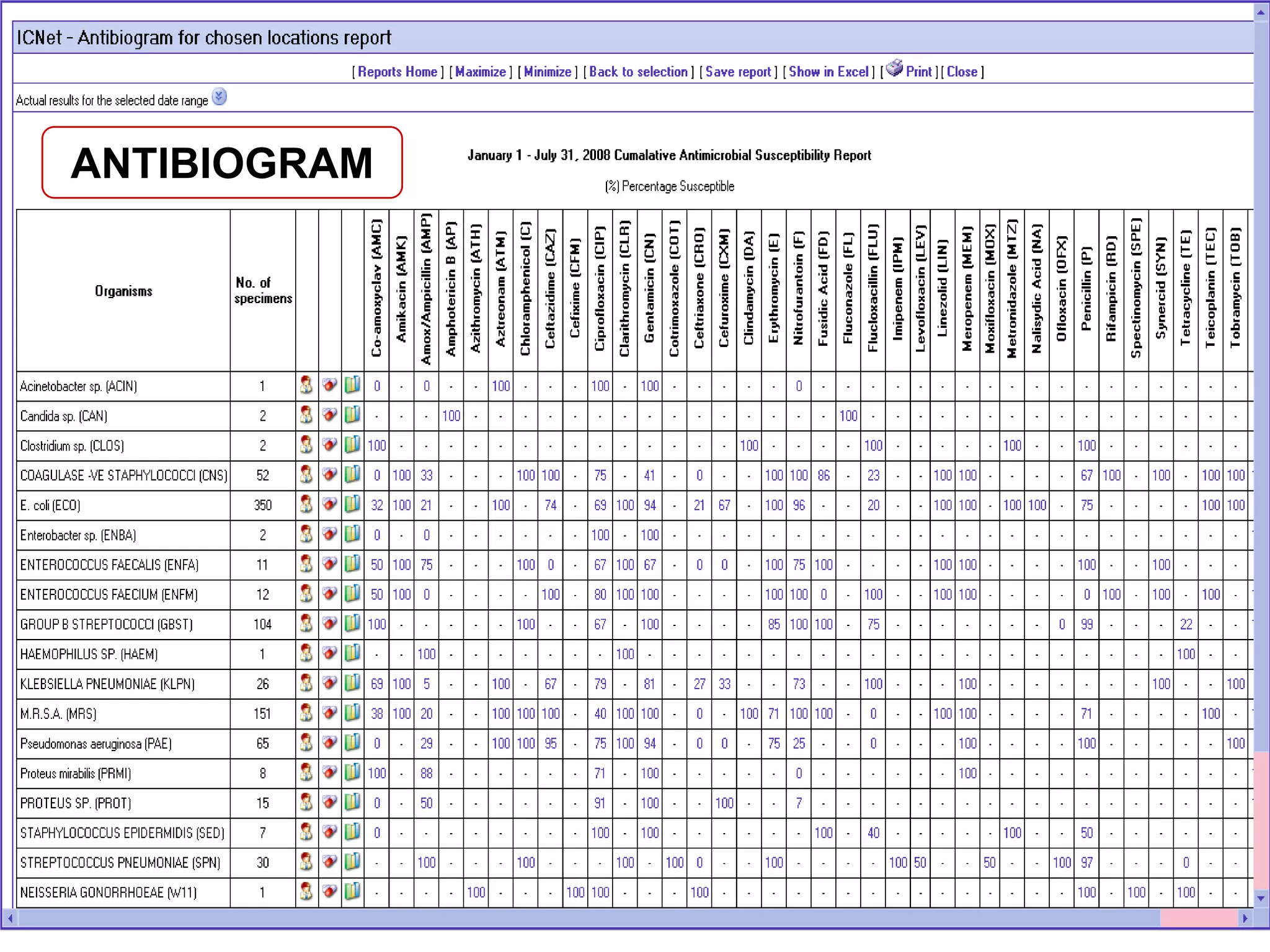Click the Maximize link

pyautogui.click(x=481, y=72)
